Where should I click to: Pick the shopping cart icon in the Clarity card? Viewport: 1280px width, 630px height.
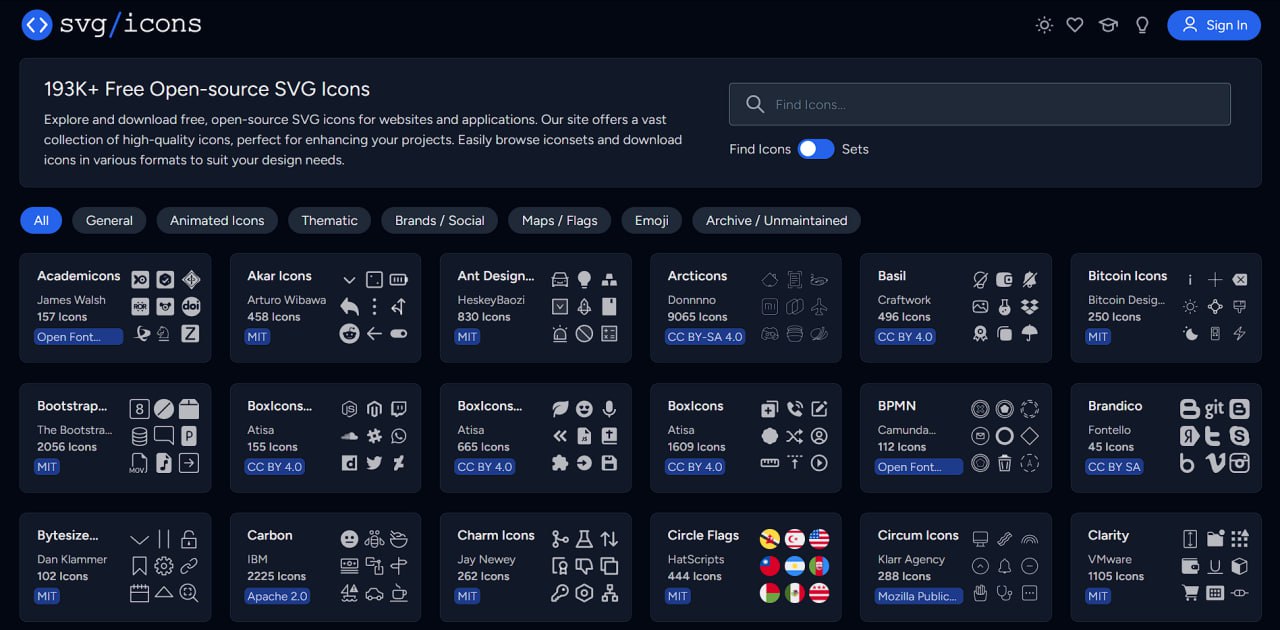point(1190,593)
